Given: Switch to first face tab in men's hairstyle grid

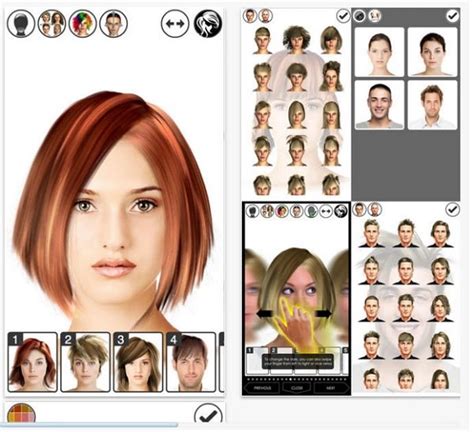Looking at the screenshot, I should click(x=359, y=210).
